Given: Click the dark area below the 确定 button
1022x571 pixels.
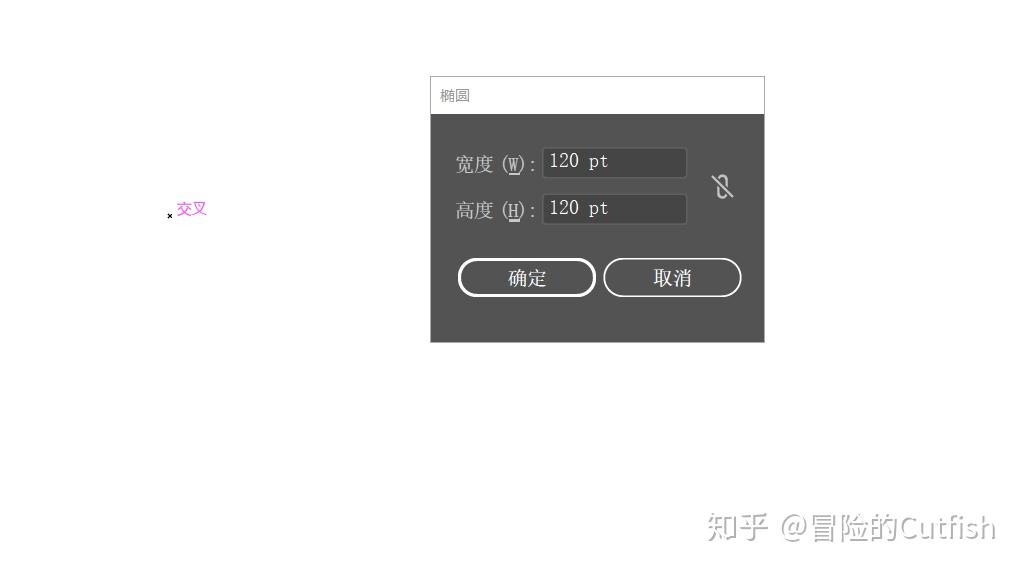Looking at the screenshot, I should pos(527,319).
